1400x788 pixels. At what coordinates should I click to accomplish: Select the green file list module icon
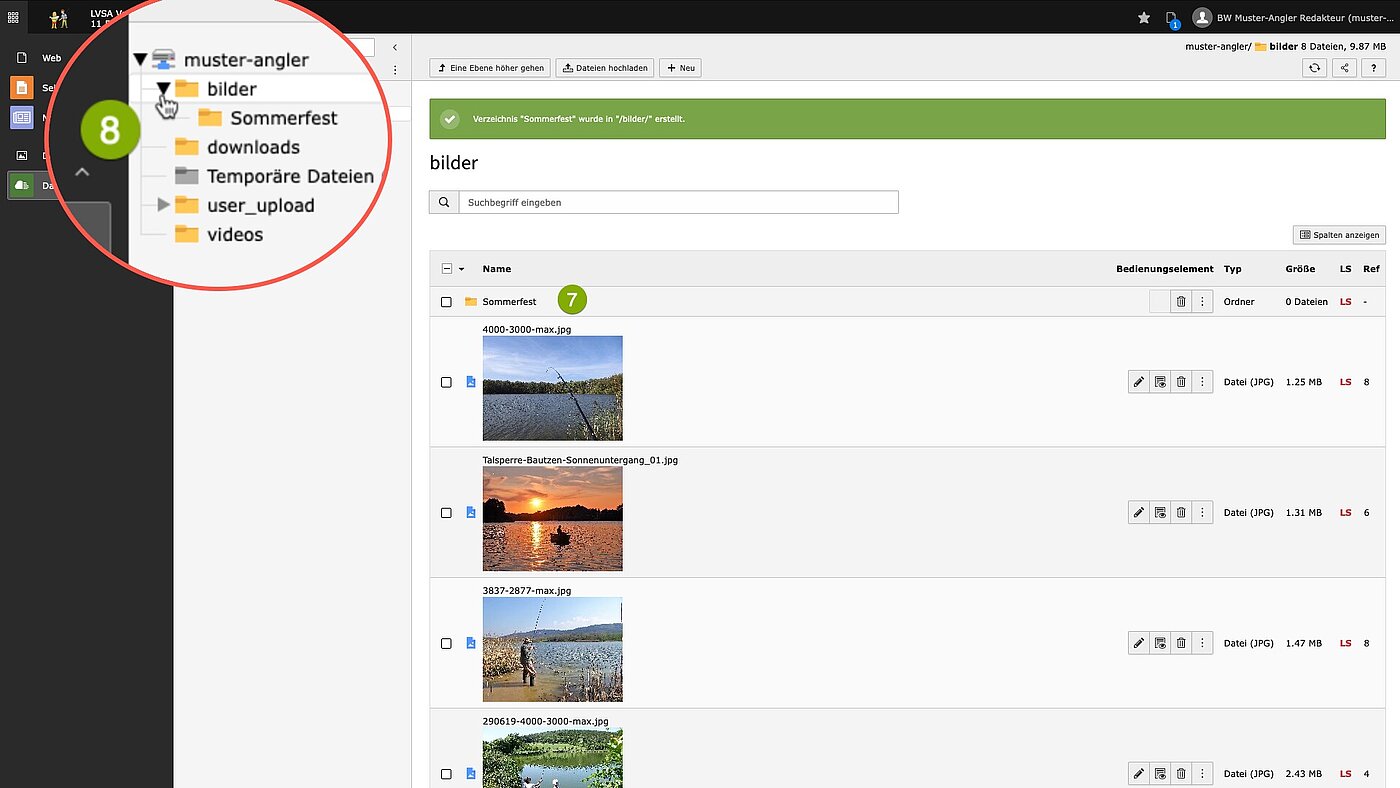tap(21, 185)
